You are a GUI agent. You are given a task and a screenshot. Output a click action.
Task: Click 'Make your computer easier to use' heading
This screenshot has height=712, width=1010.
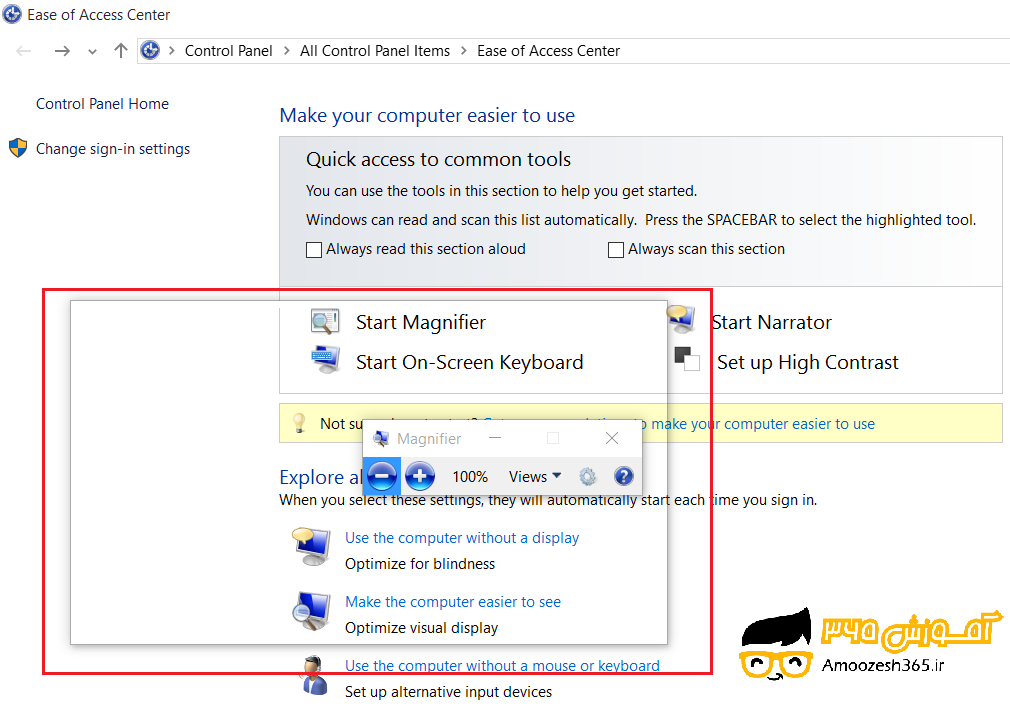click(x=427, y=115)
